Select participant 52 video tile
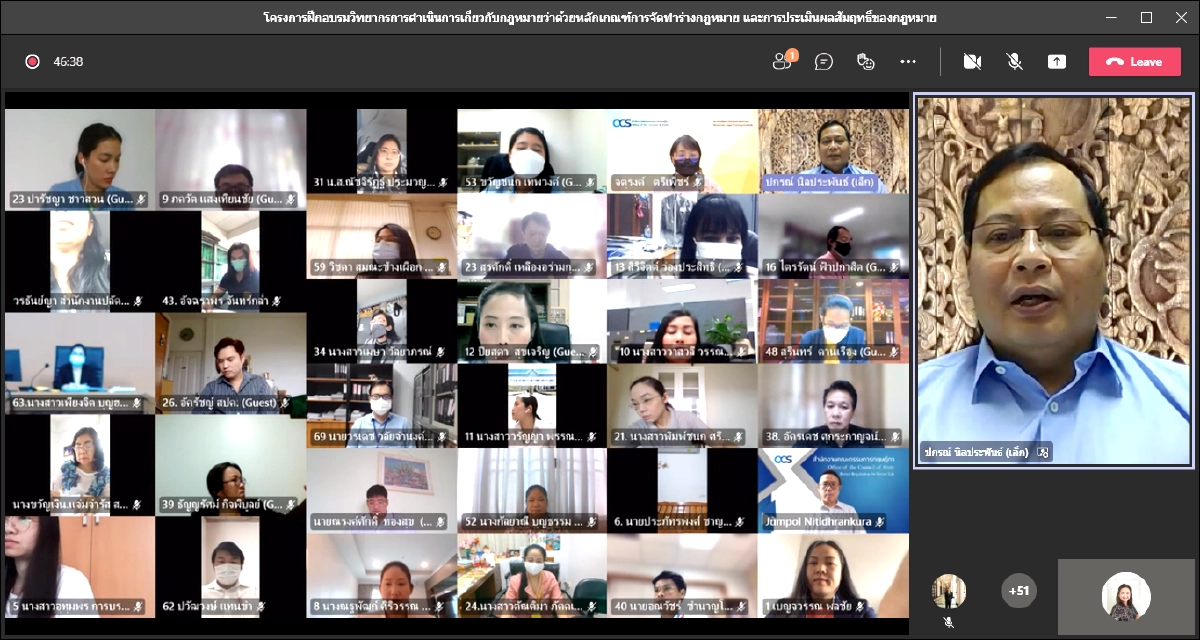The height and width of the screenshot is (640, 1200). pyautogui.click(x=532, y=490)
